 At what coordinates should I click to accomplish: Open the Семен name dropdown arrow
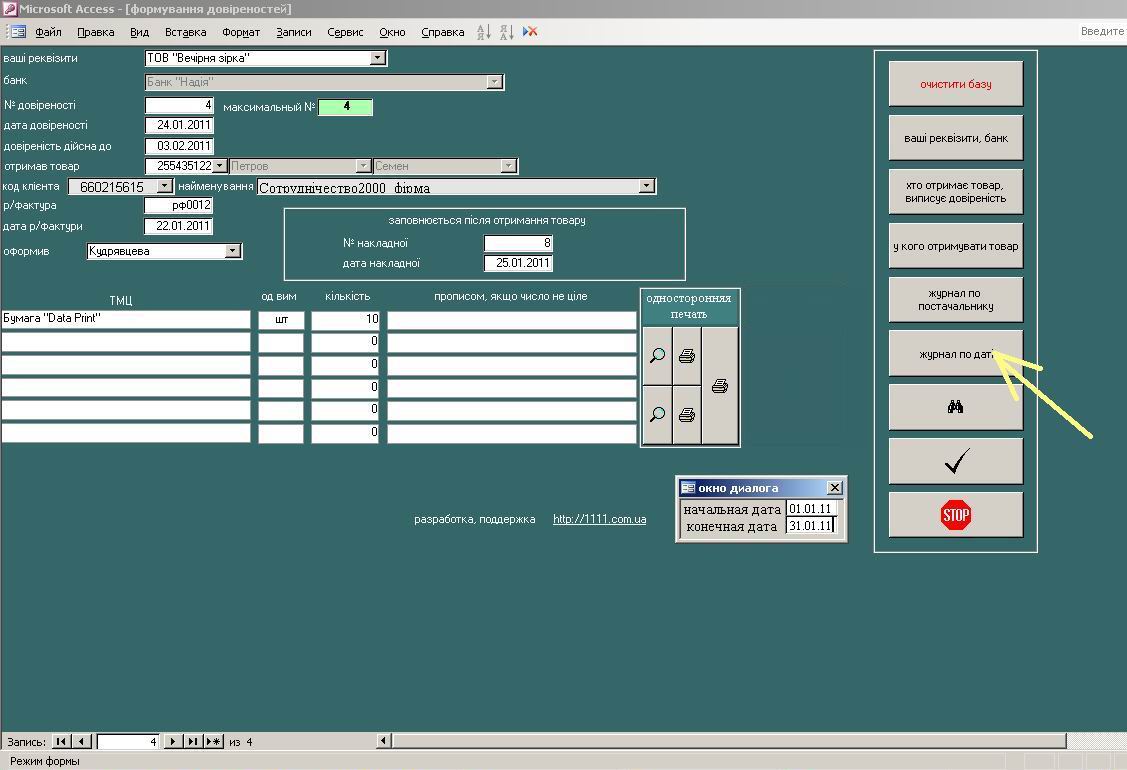tap(508, 166)
